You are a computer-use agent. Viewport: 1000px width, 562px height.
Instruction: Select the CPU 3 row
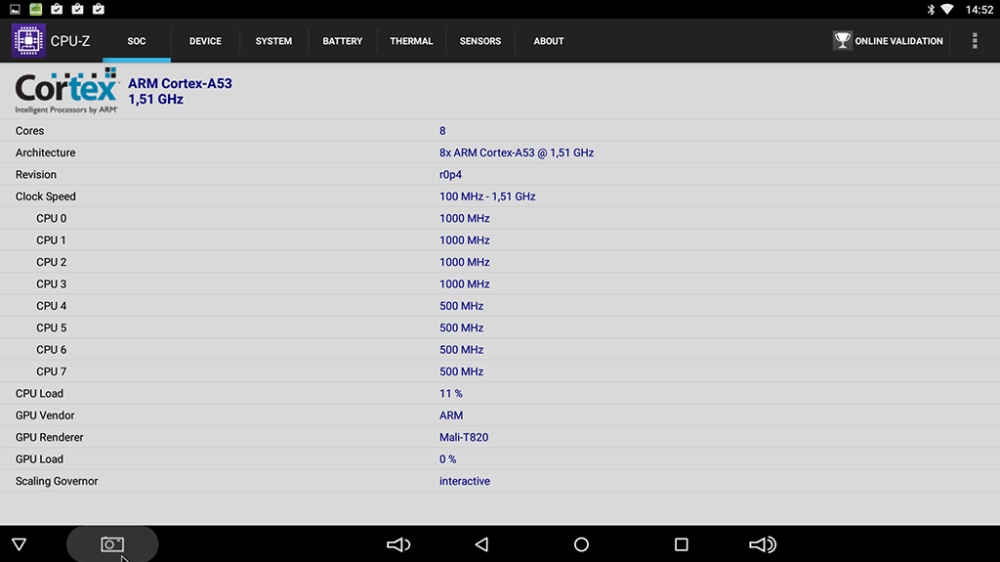click(x=500, y=284)
